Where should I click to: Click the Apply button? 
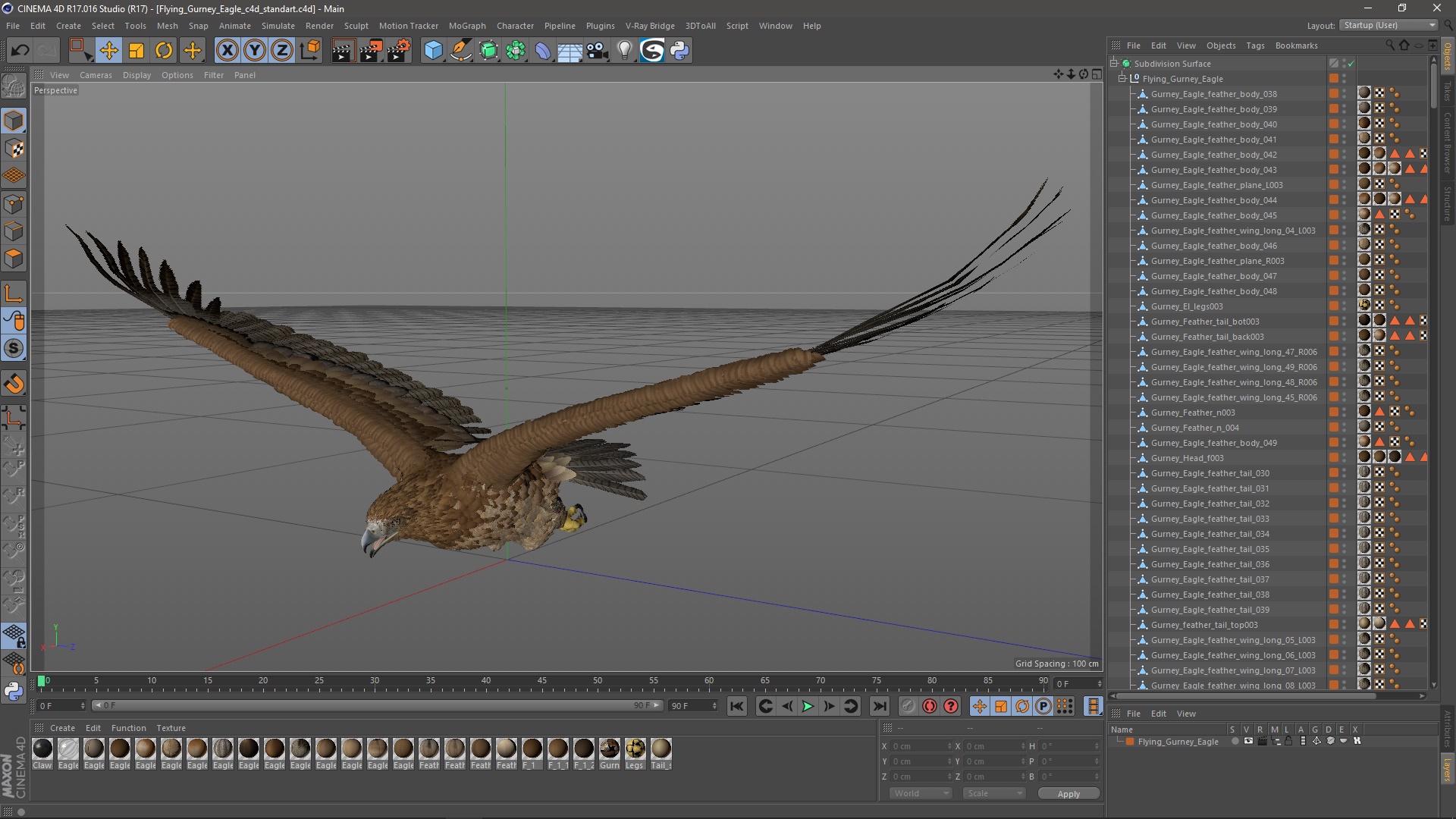[x=1068, y=794]
